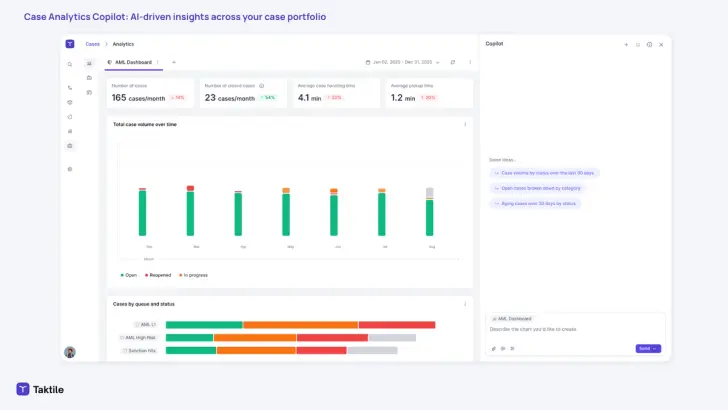Click the bar chart icon in left sidebar

coord(70,131)
